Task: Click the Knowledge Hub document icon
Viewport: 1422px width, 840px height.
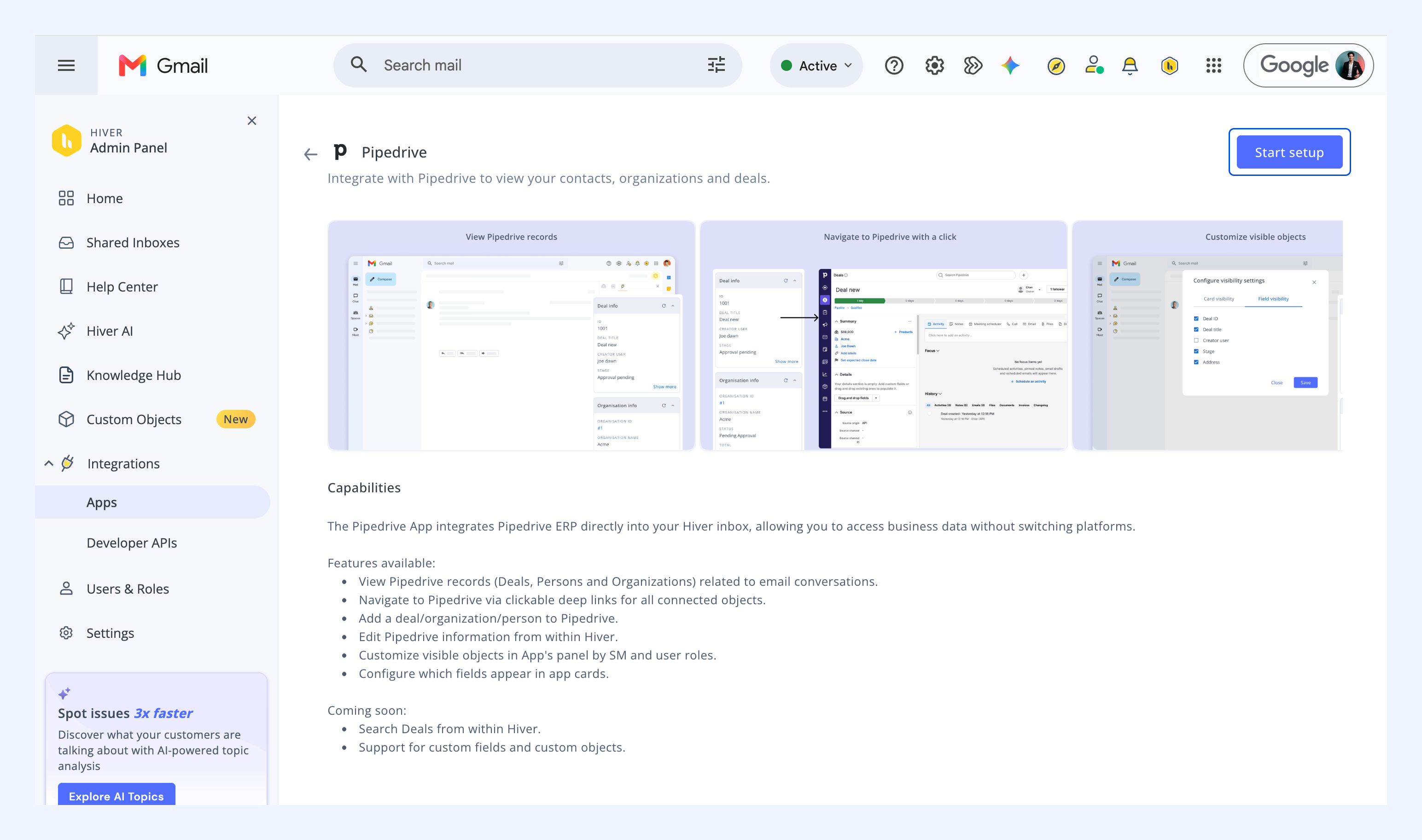Action: [66, 375]
